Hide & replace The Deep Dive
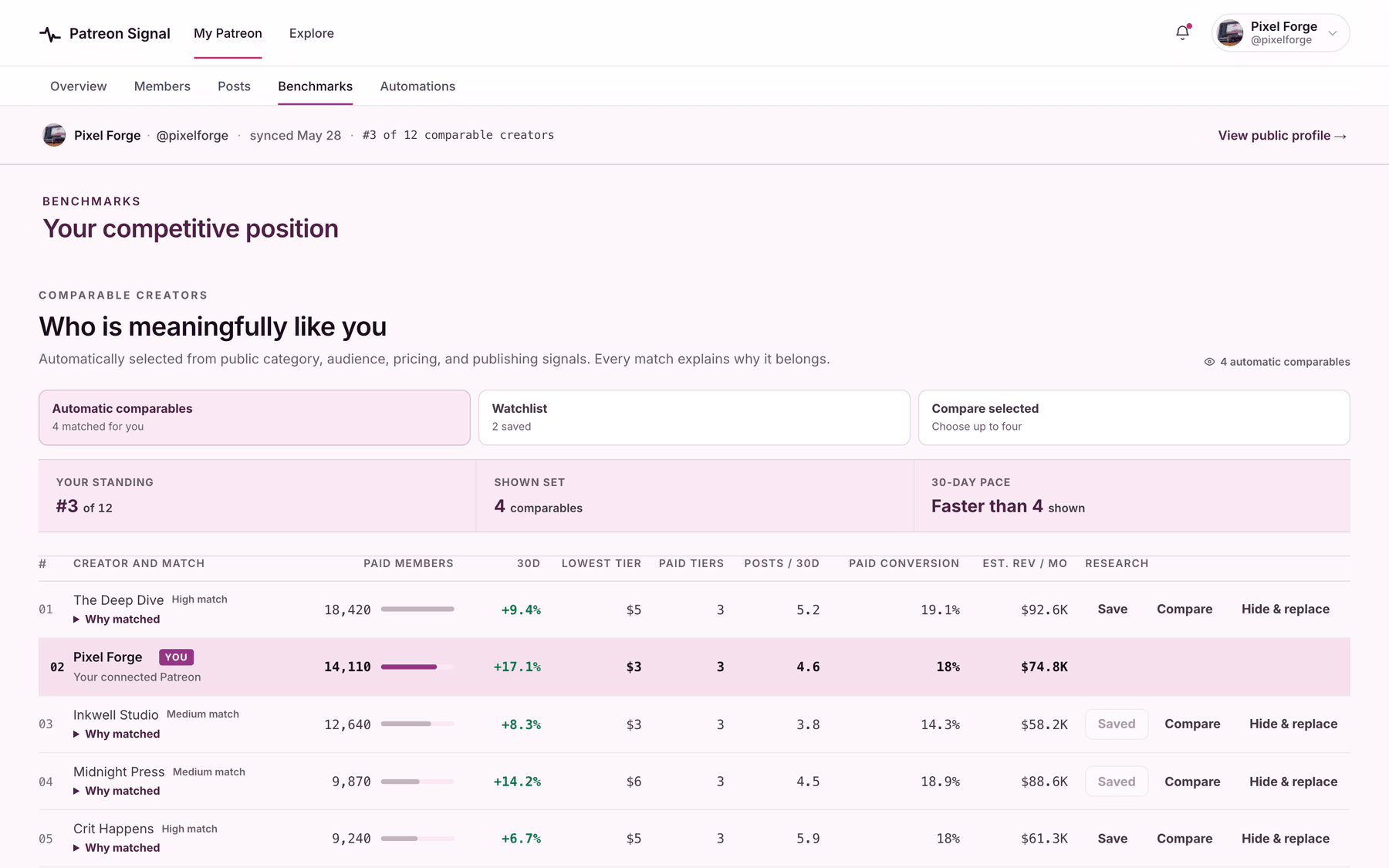 click(x=1286, y=610)
